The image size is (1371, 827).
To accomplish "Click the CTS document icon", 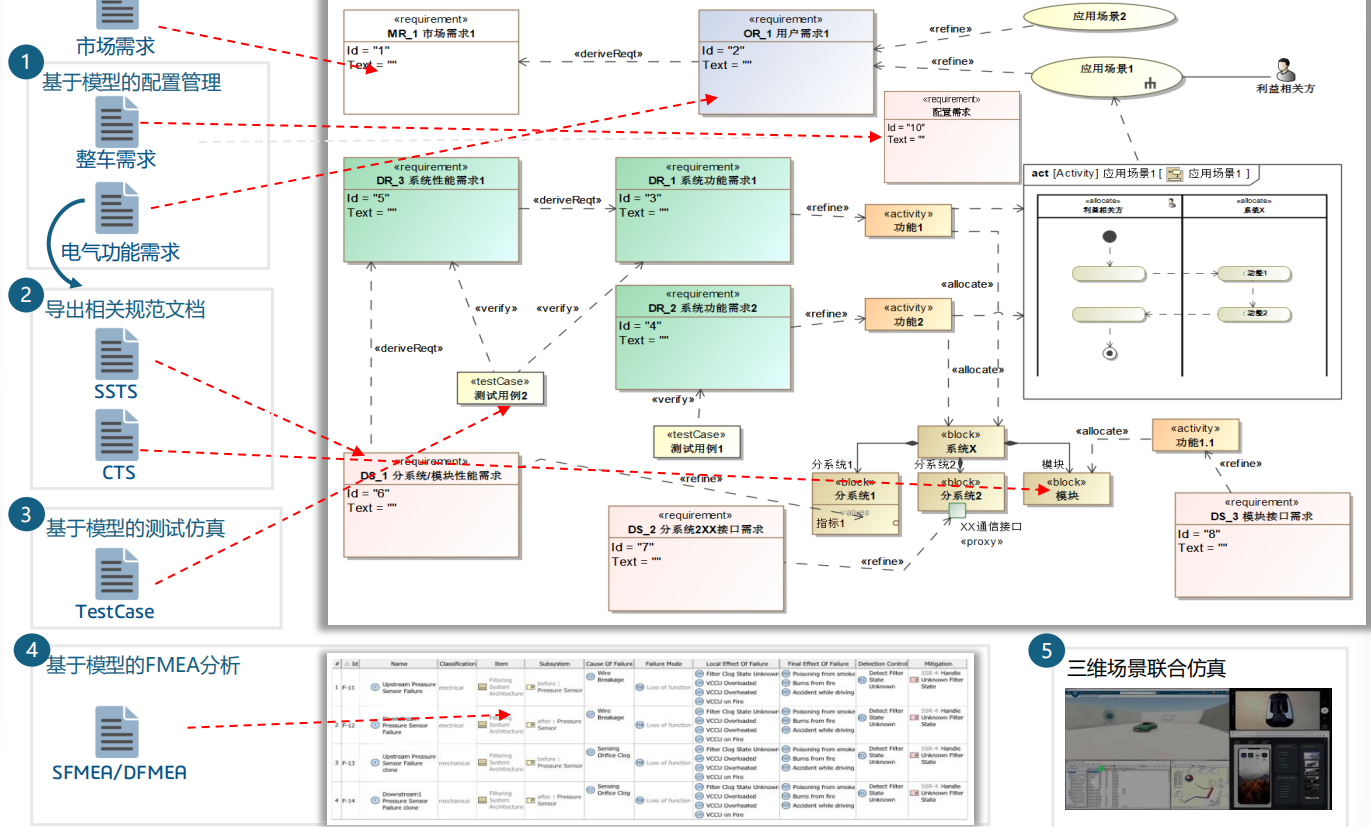I will pyautogui.click(x=117, y=436).
